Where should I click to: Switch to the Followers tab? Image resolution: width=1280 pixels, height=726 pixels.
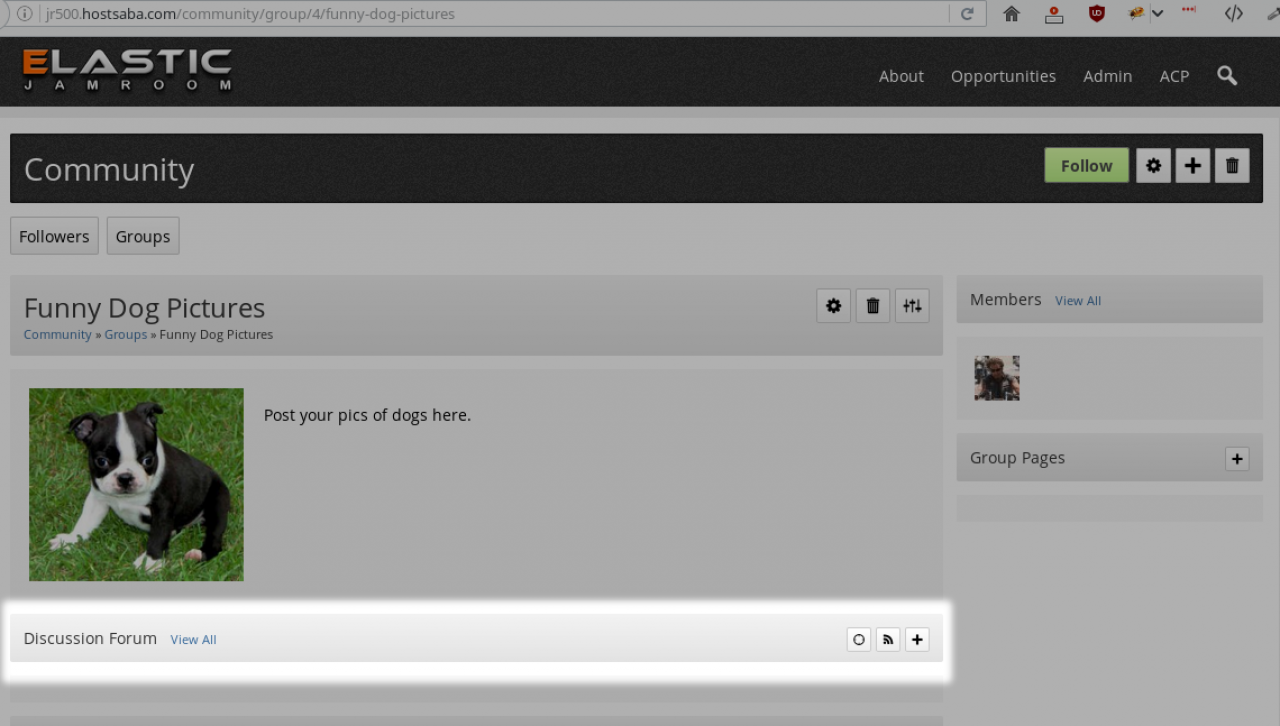point(54,236)
